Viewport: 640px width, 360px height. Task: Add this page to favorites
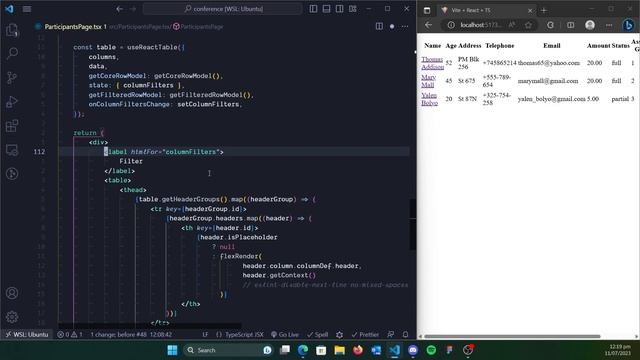[528, 25]
